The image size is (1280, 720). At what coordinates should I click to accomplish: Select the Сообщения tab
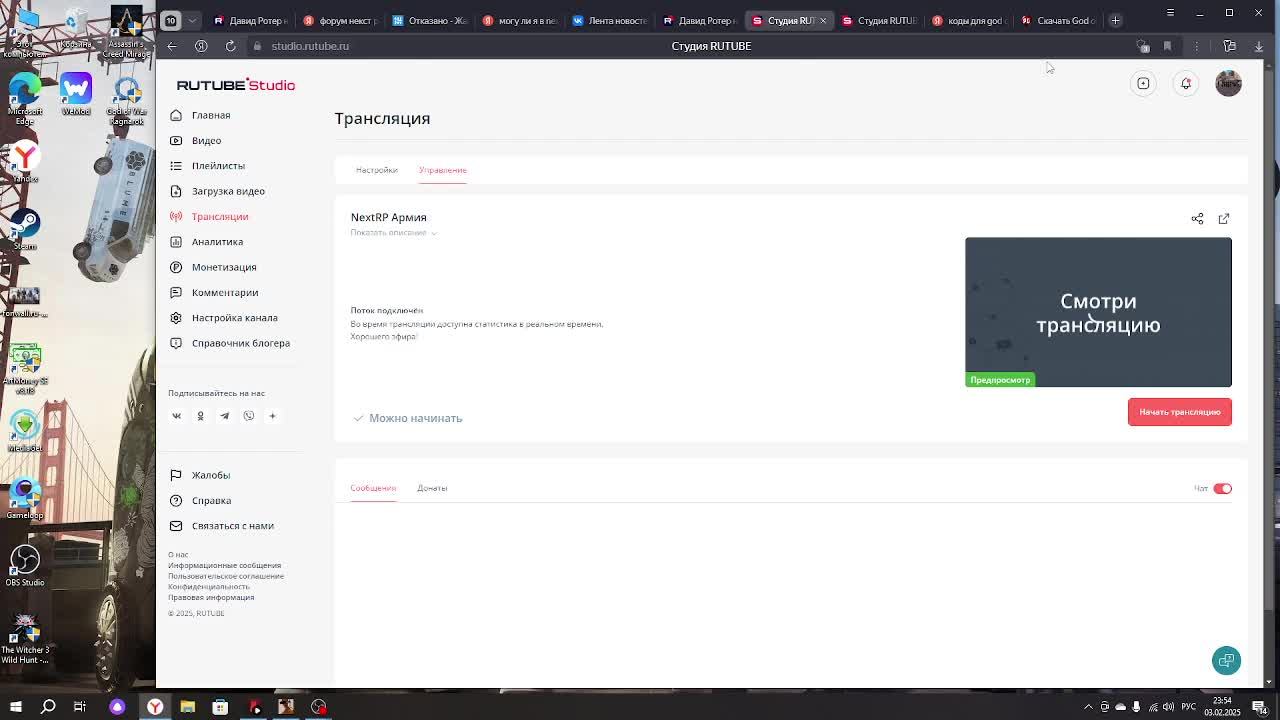pyautogui.click(x=373, y=488)
